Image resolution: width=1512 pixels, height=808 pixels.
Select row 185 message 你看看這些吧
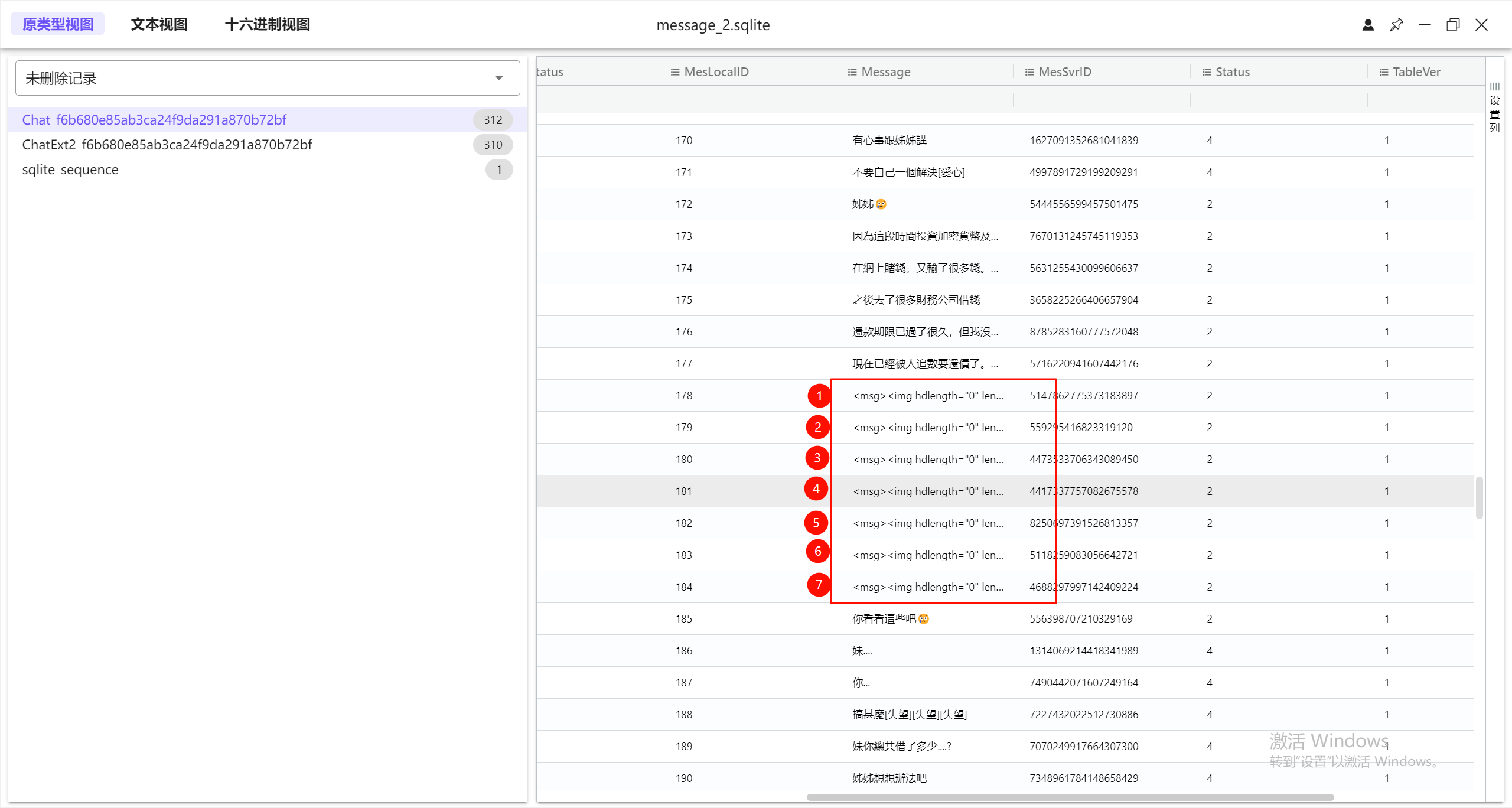point(890,618)
